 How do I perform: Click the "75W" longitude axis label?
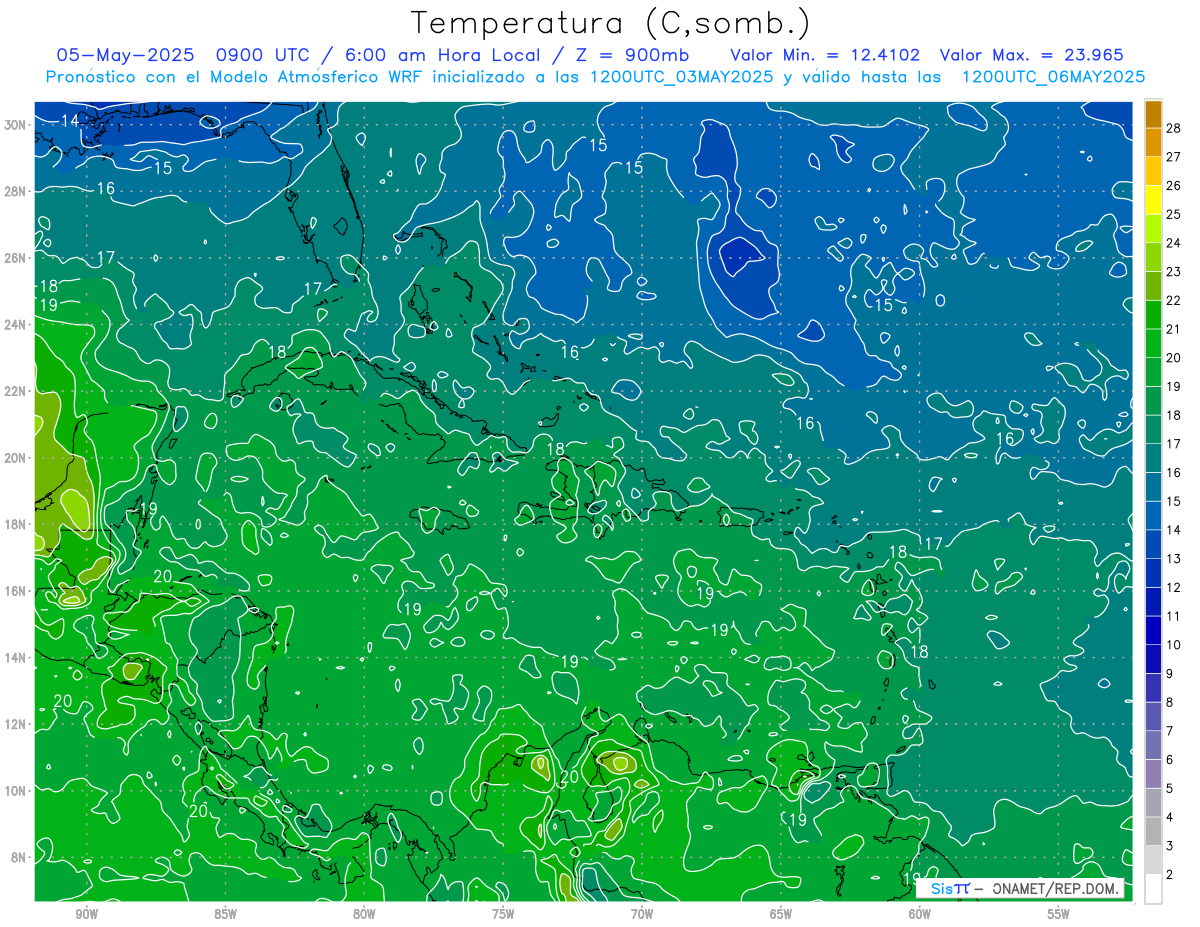click(503, 915)
